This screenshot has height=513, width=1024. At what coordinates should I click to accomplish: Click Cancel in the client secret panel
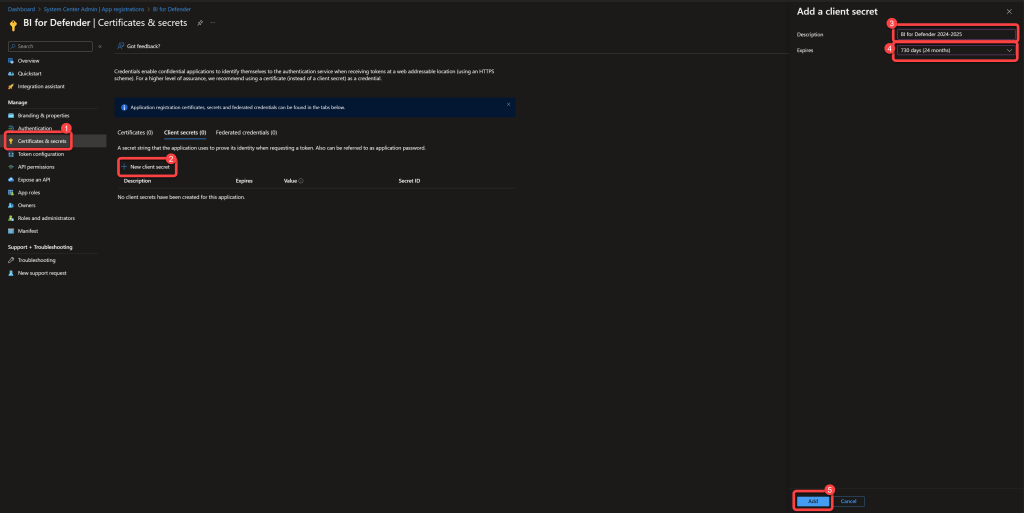849,501
